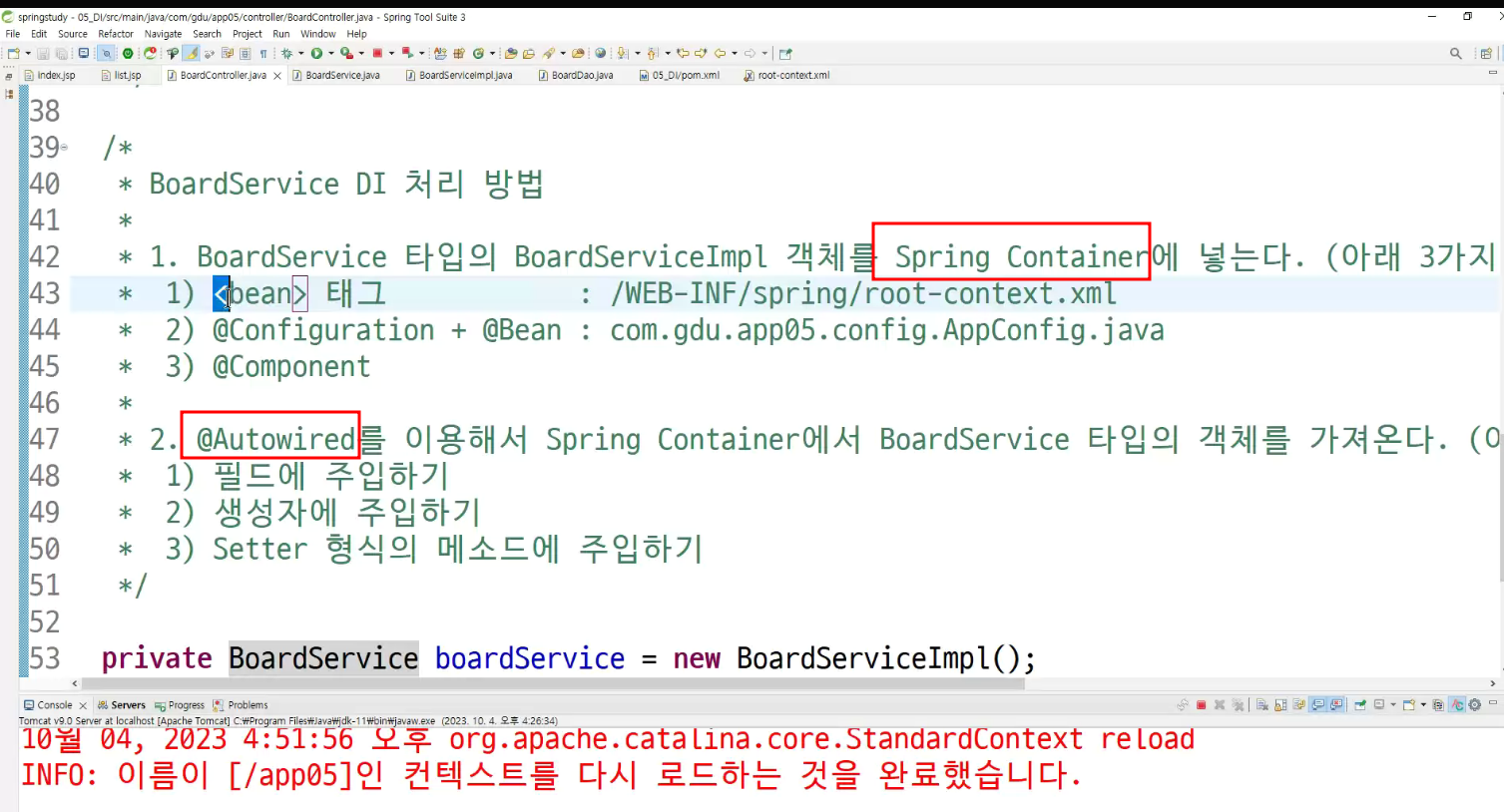Click the Debug bug icon

click(x=286, y=53)
